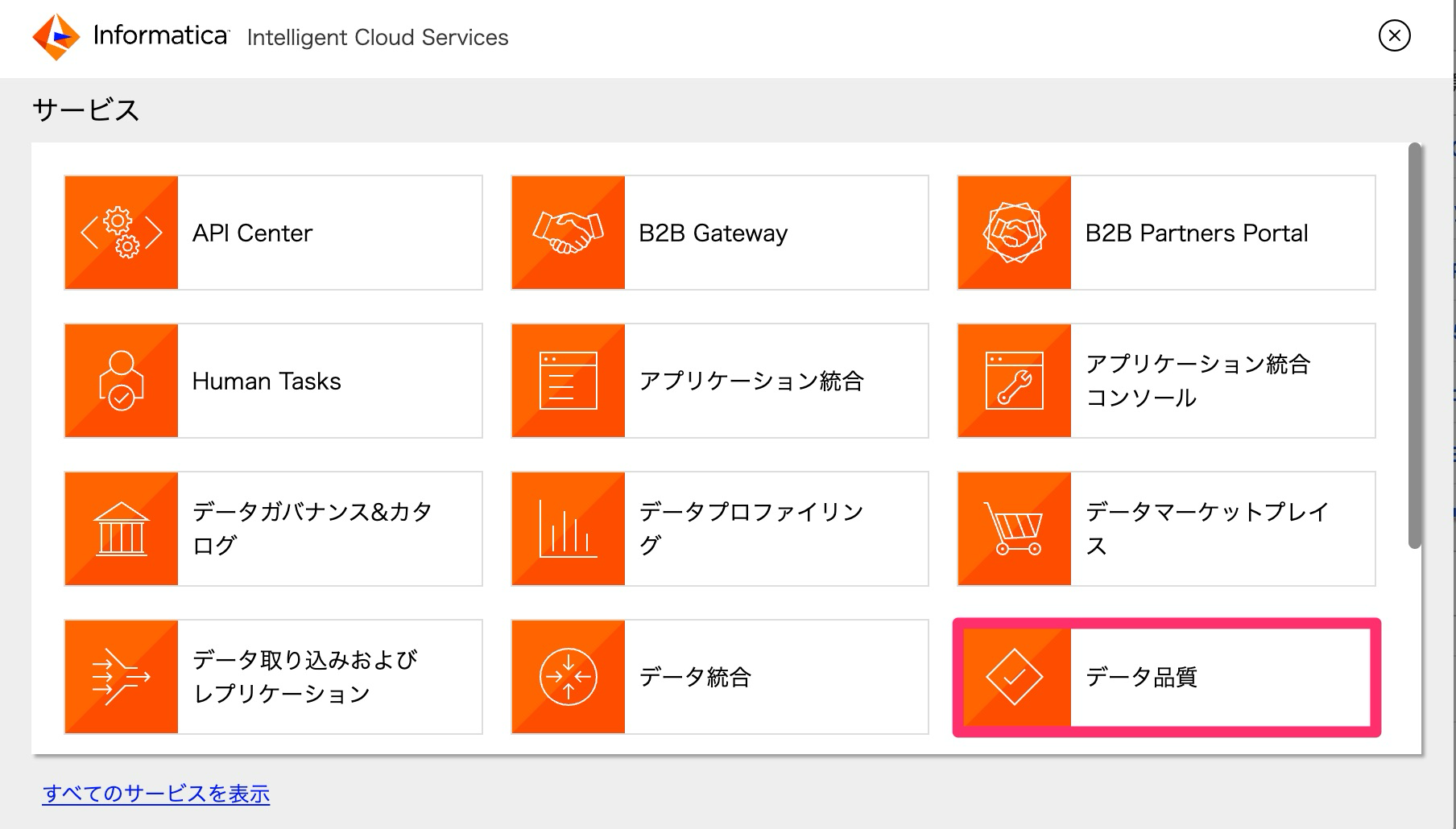This screenshot has width=1456, height=829.
Task: Click the データ統合 converging arrows icon
Action: [569, 677]
